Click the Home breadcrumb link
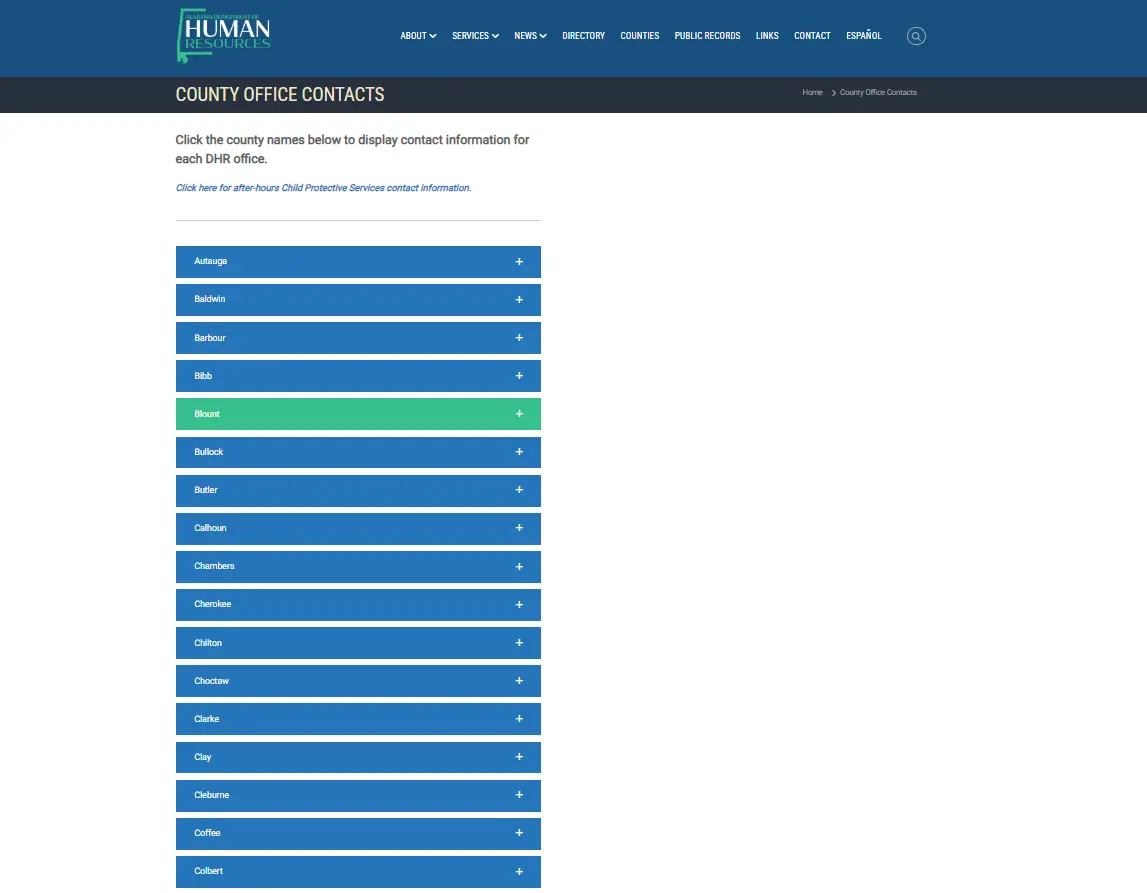Screen dimensions: 1147x893 (x=812, y=92)
